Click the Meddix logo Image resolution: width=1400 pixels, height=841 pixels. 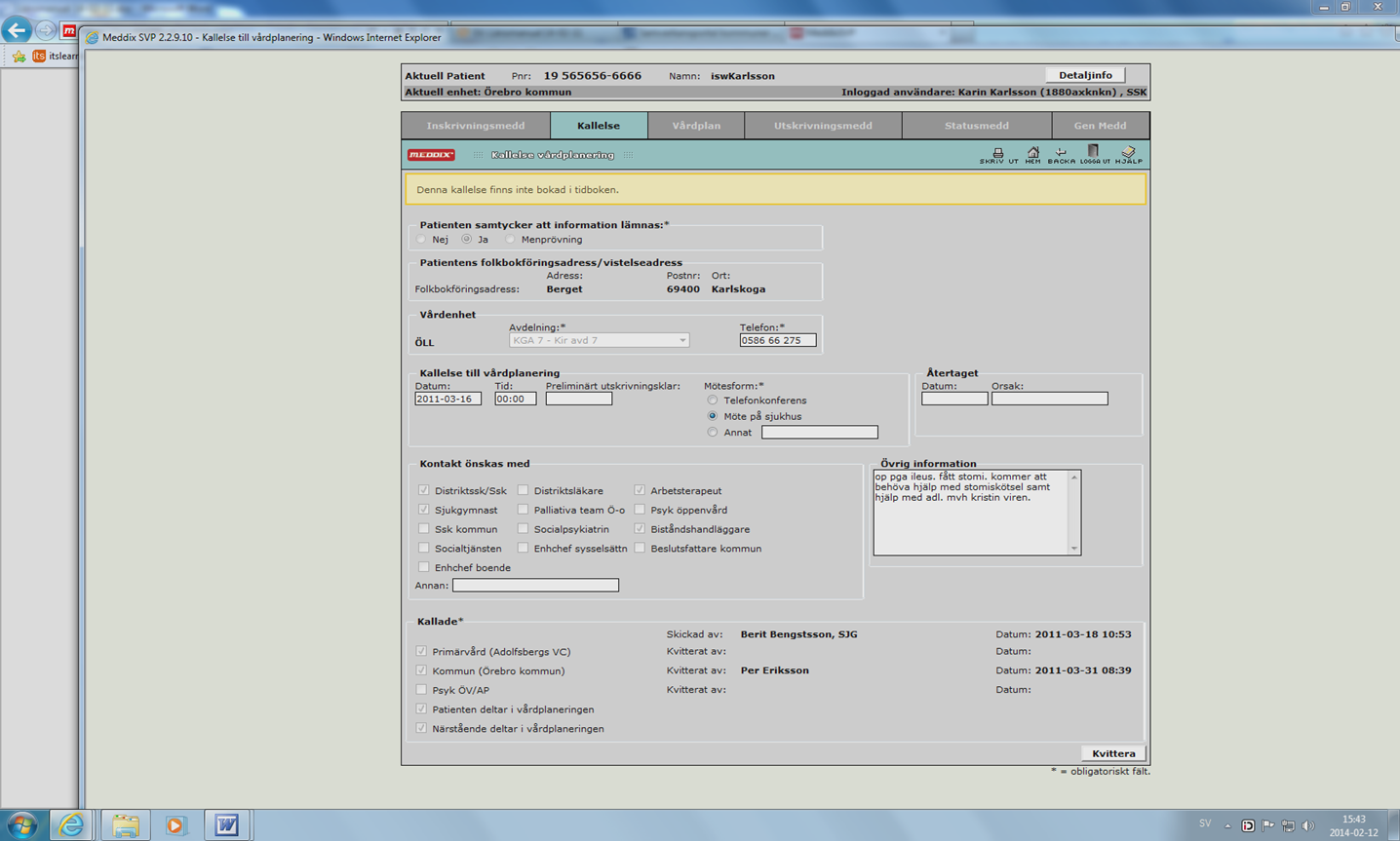[x=431, y=155]
